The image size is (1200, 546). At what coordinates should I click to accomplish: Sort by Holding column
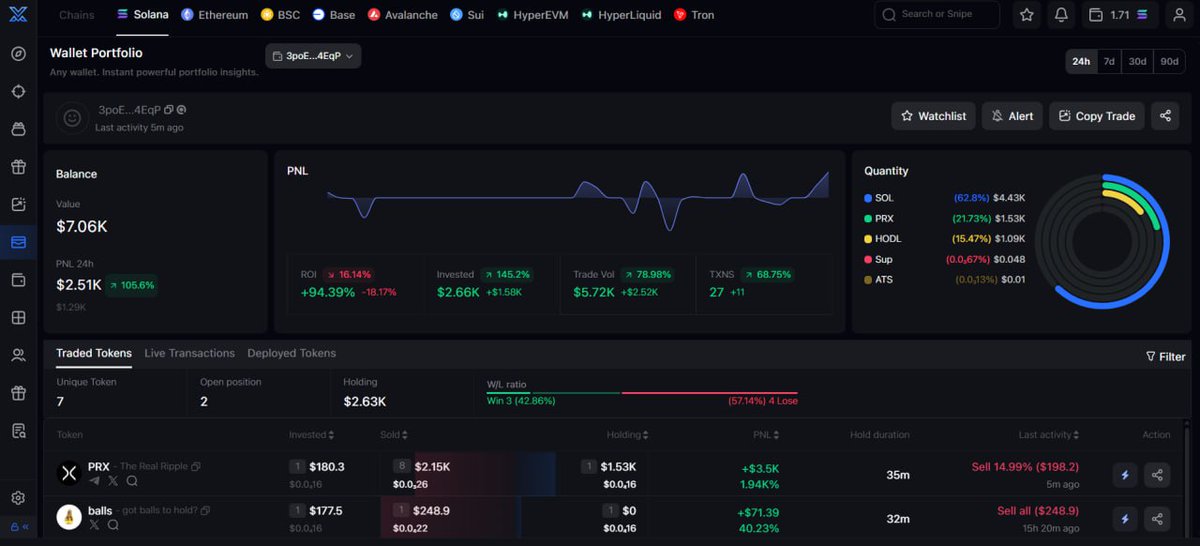[x=627, y=435]
